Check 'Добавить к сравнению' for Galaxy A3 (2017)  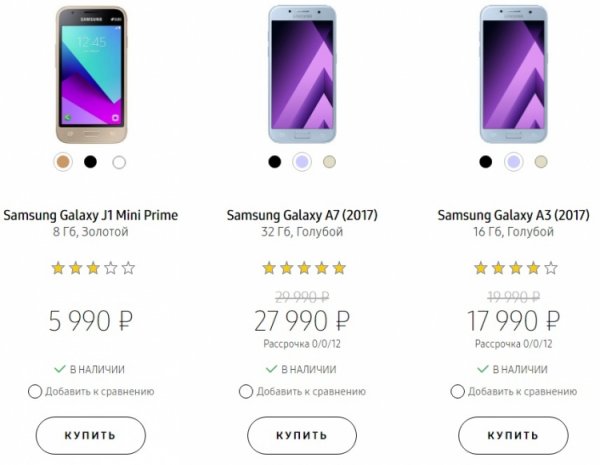click(459, 391)
